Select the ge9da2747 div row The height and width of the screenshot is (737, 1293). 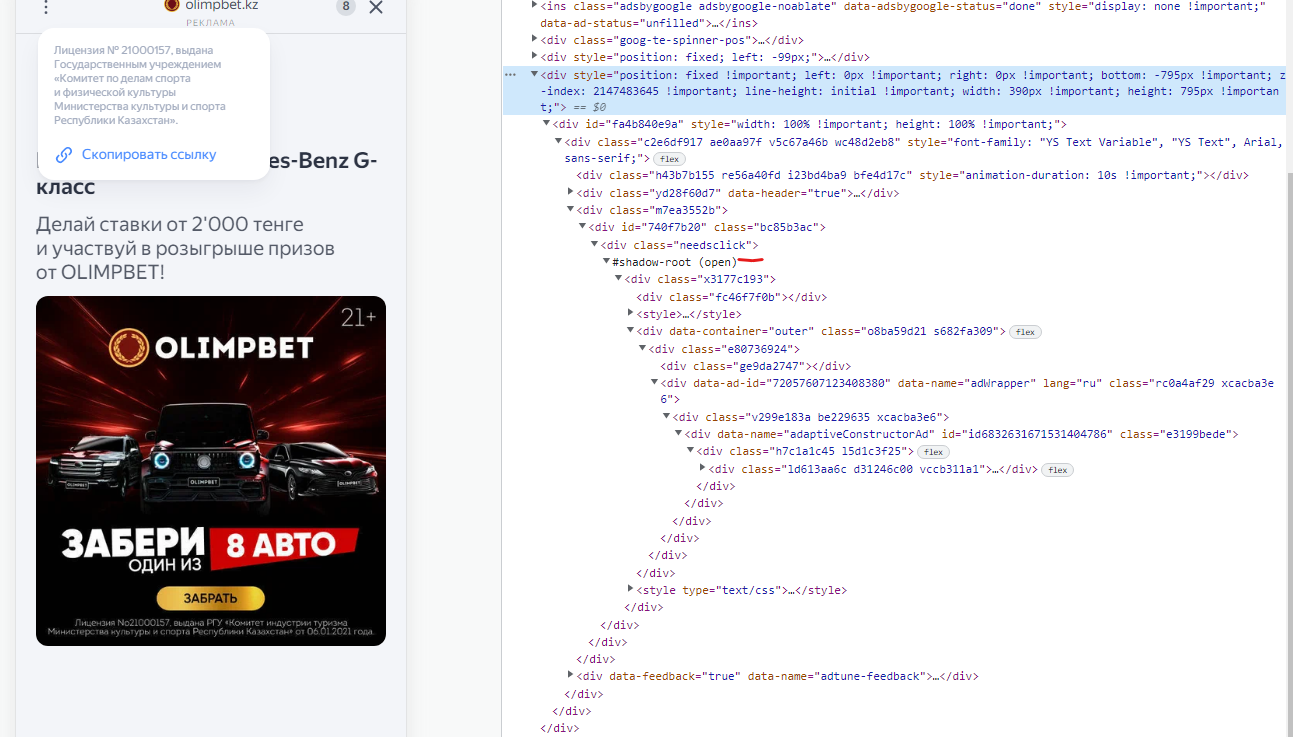pyautogui.click(x=755, y=366)
